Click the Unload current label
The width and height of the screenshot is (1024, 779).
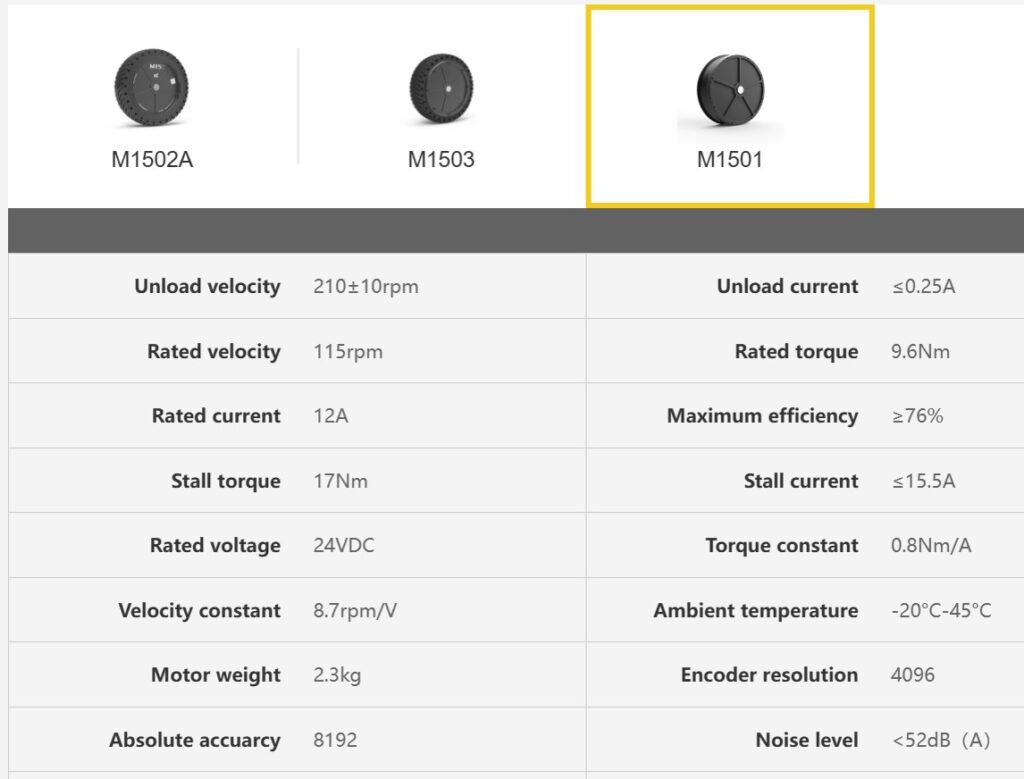pos(787,286)
